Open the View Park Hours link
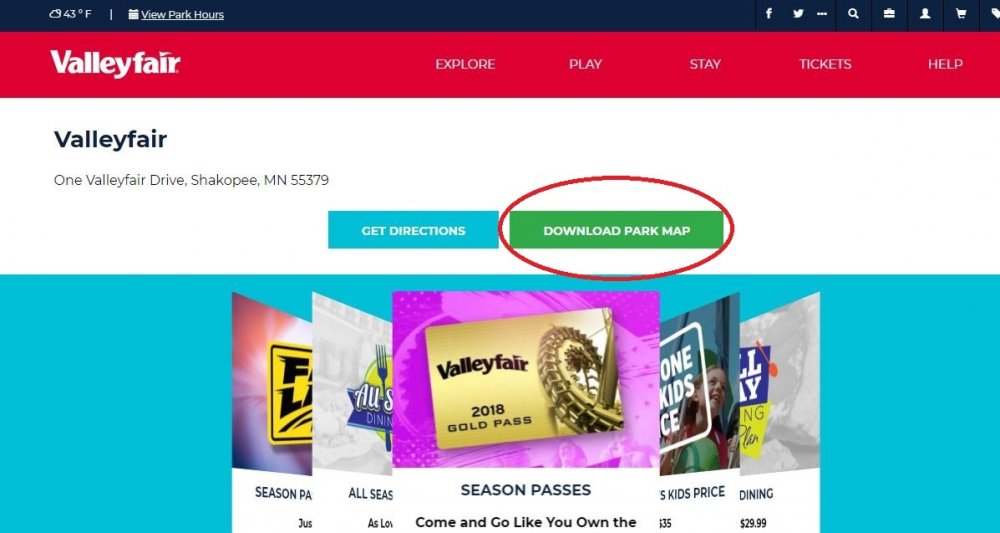Viewport: 1000px width, 533px height. tap(176, 14)
